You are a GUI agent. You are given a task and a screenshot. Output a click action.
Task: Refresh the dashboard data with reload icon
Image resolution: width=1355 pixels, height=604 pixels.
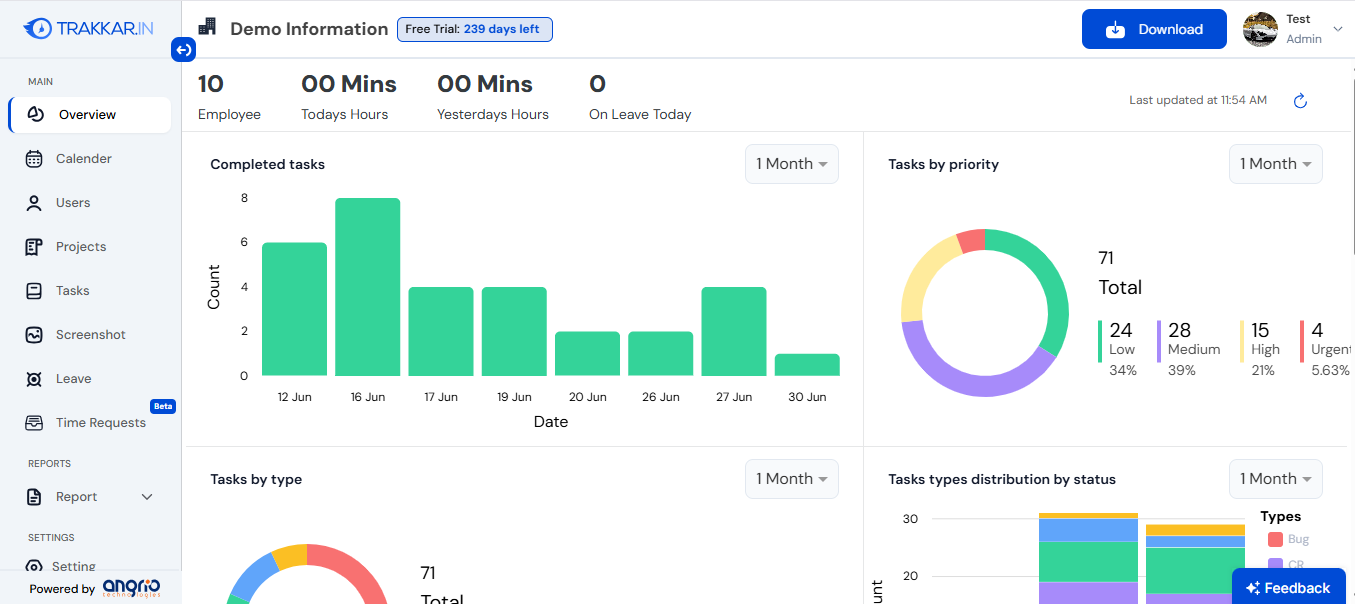[x=1300, y=100]
